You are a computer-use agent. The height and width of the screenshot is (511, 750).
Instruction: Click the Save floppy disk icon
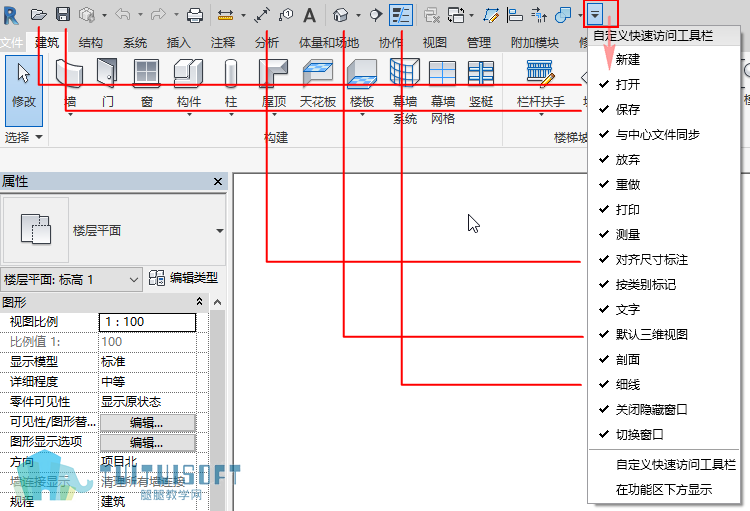[63, 14]
